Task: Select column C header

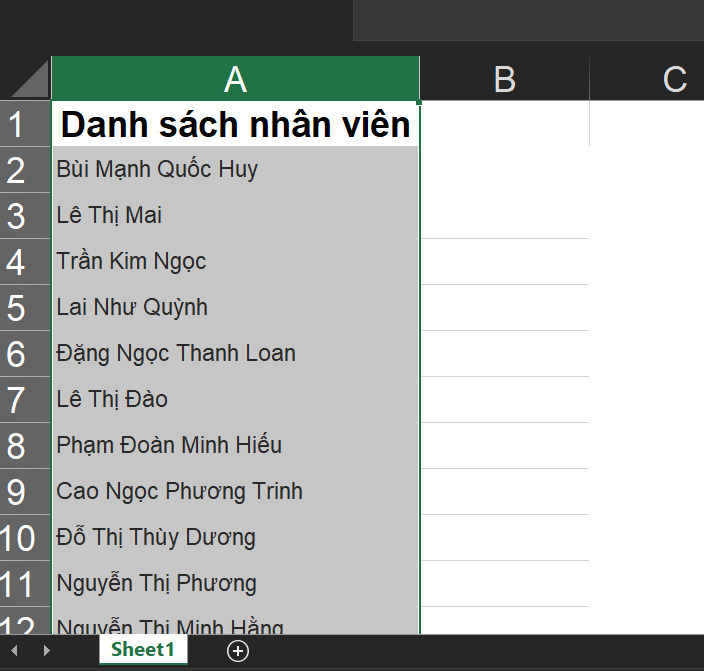Action: [x=647, y=79]
